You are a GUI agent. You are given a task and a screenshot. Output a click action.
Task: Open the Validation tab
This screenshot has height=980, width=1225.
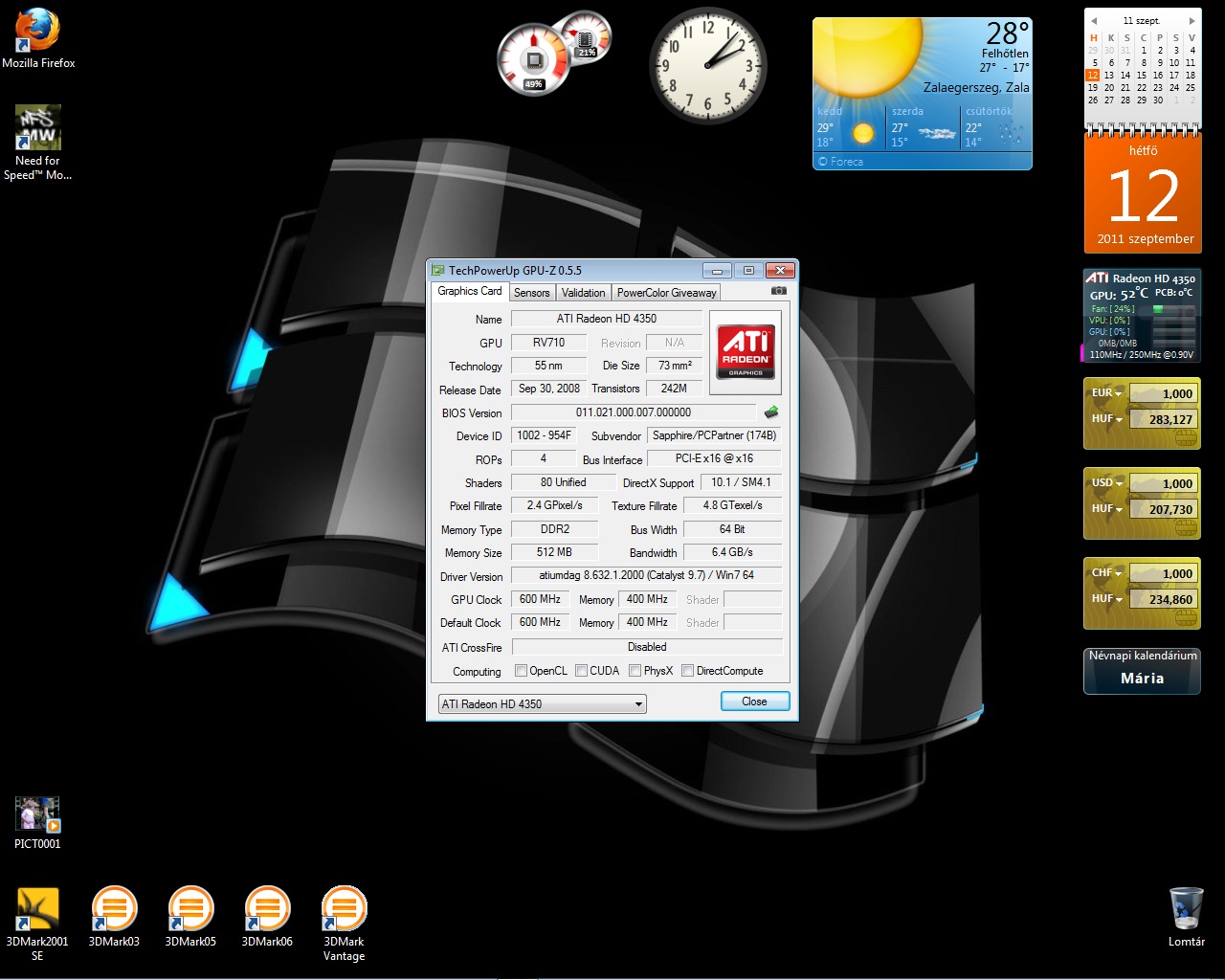click(x=583, y=293)
